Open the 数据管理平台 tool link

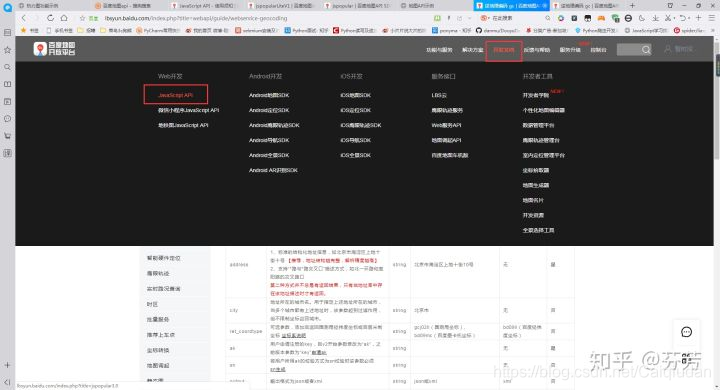(538, 125)
